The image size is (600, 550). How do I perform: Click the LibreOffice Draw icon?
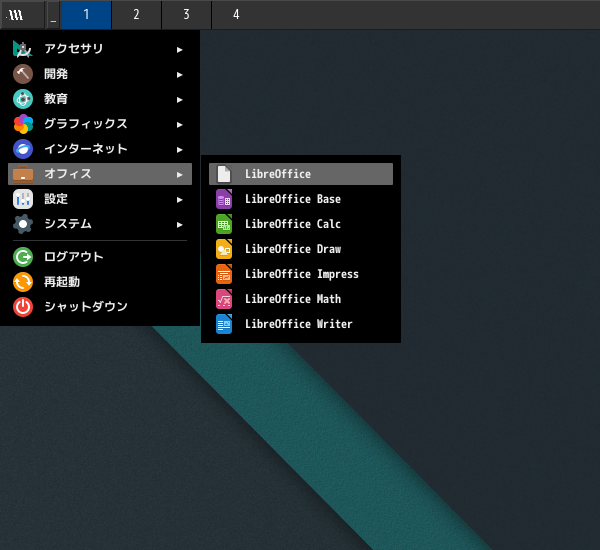(x=224, y=249)
